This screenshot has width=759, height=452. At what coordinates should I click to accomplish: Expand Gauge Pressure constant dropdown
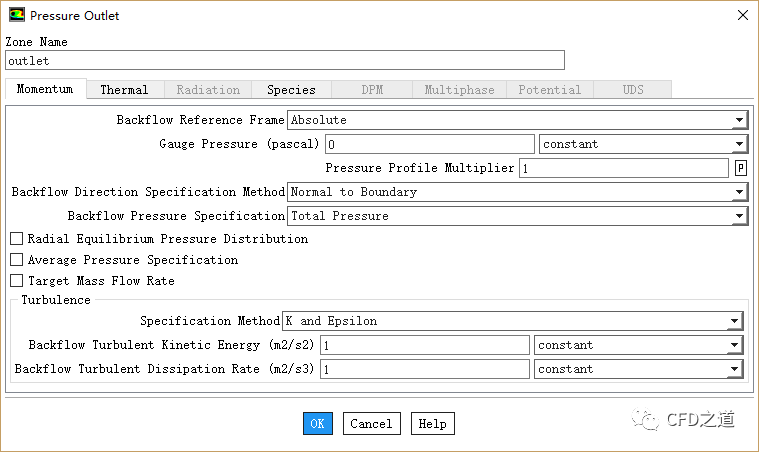tap(739, 144)
